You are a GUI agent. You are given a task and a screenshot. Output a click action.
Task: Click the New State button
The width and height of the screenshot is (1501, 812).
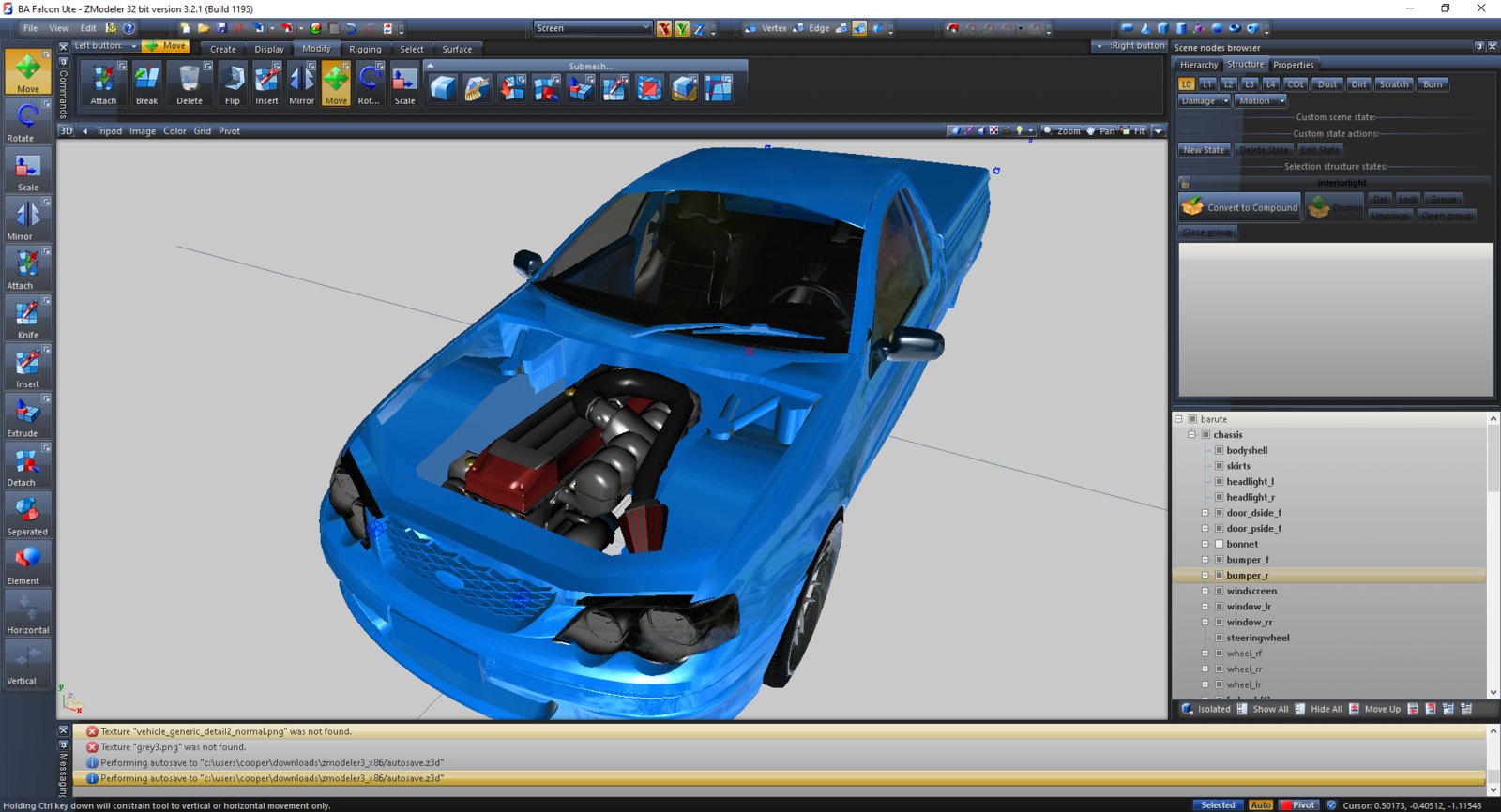point(1204,150)
